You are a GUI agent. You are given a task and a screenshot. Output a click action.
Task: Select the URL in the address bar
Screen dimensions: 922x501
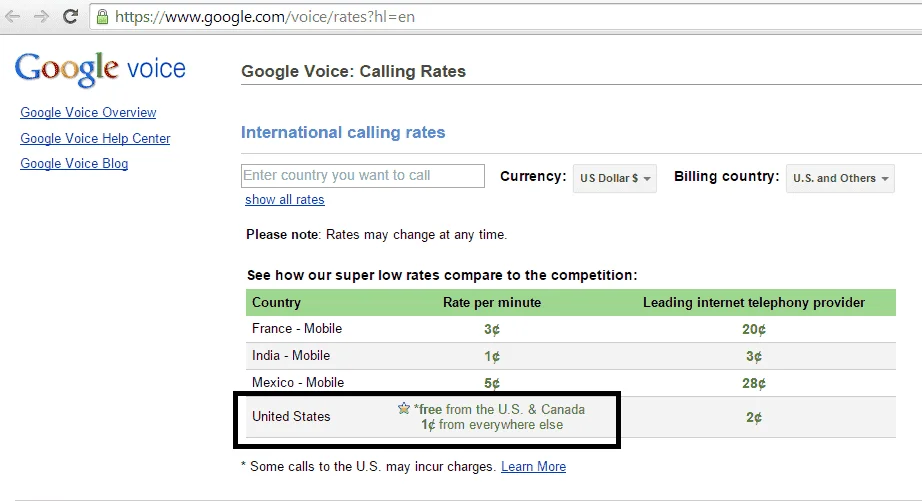[x=265, y=16]
